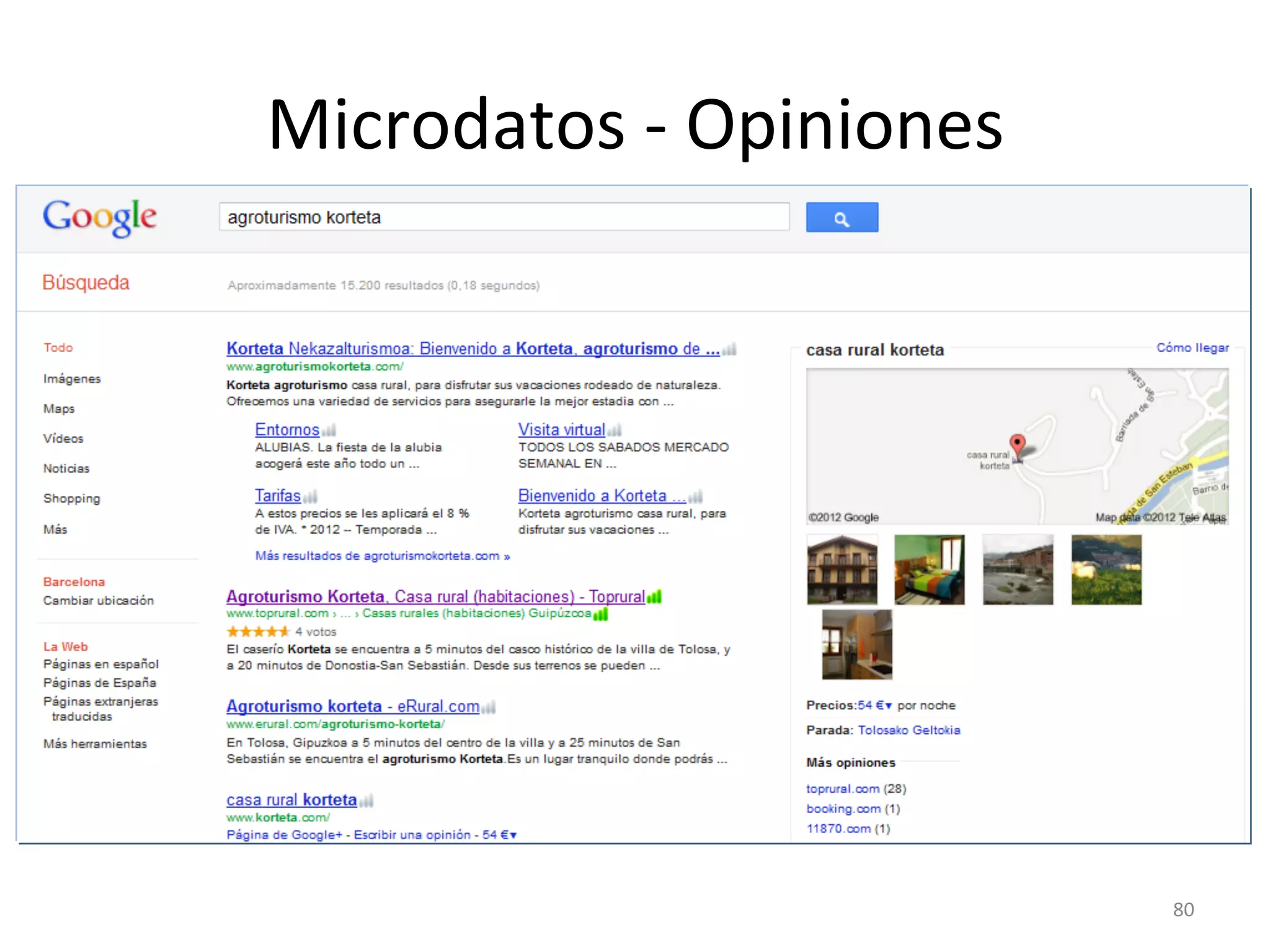Open the Tarifas sitelink
This screenshot has height=952, width=1270.
(278, 496)
